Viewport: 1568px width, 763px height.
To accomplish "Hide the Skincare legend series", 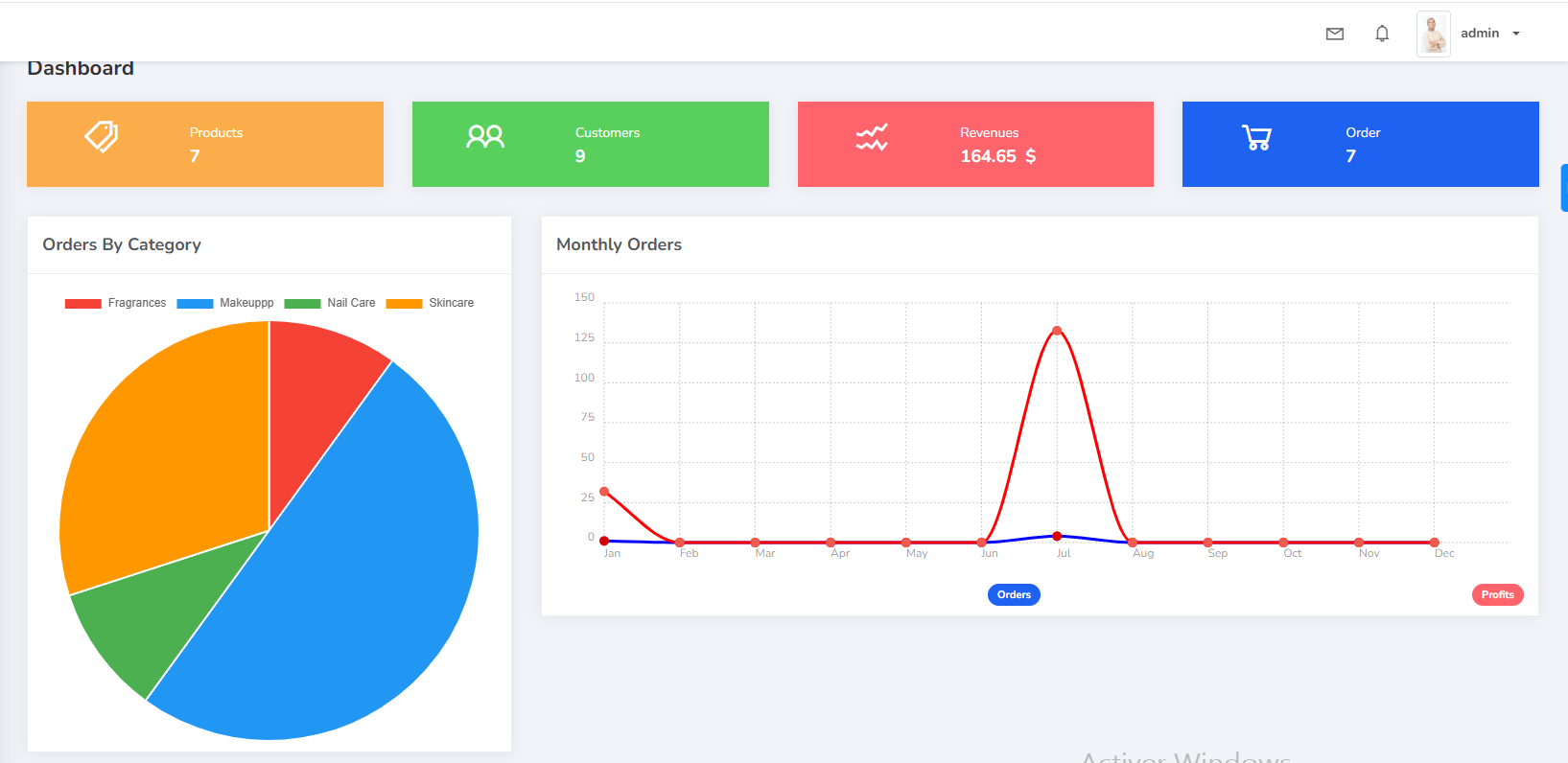I will click(430, 303).
